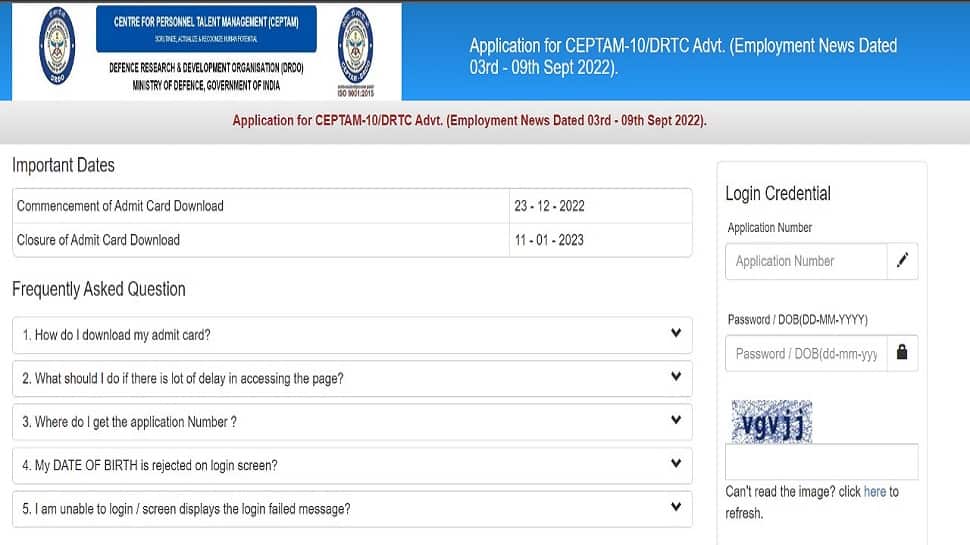970x545 pixels.
Task: Click 'Defence Research & Development Organisation (DRDO)' text
Action: click(x=206, y=67)
